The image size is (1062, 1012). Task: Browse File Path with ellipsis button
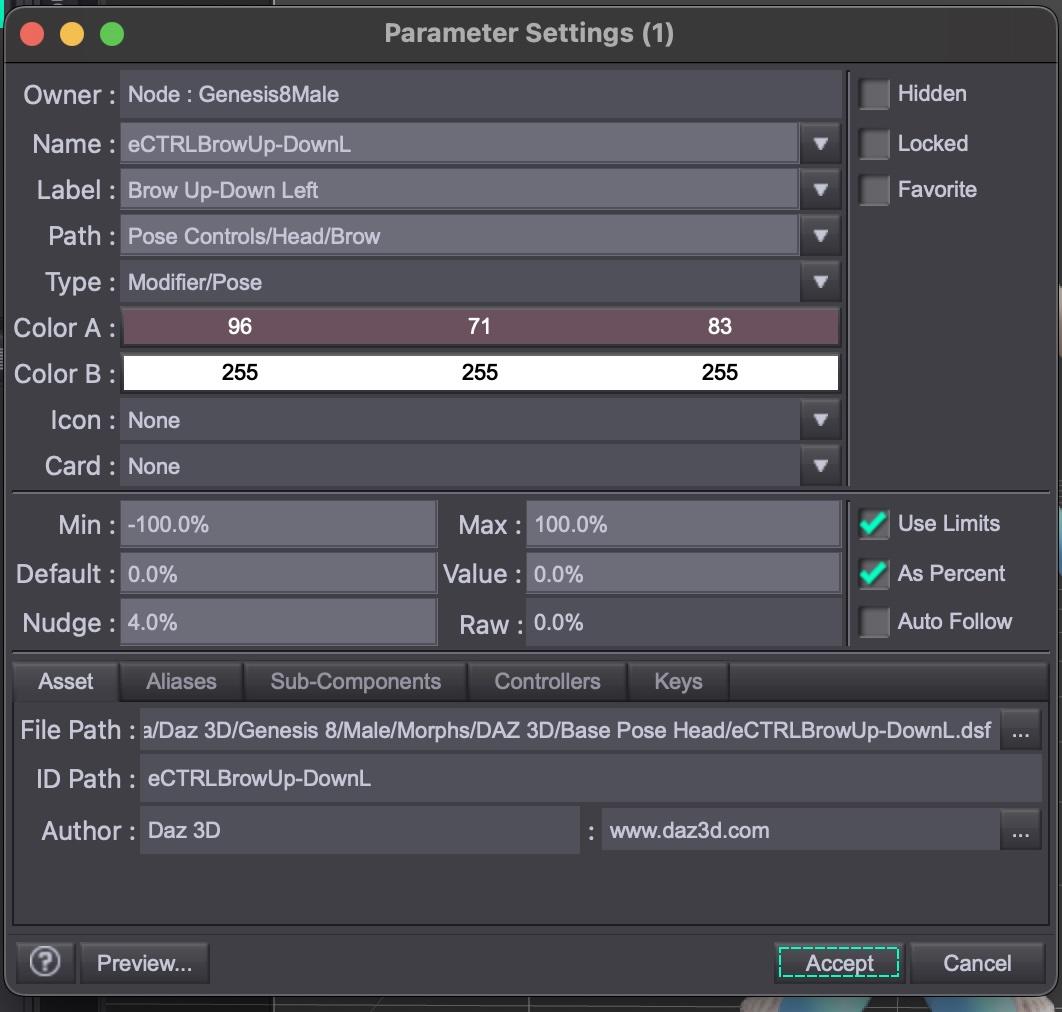click(x=1020, y=731)
